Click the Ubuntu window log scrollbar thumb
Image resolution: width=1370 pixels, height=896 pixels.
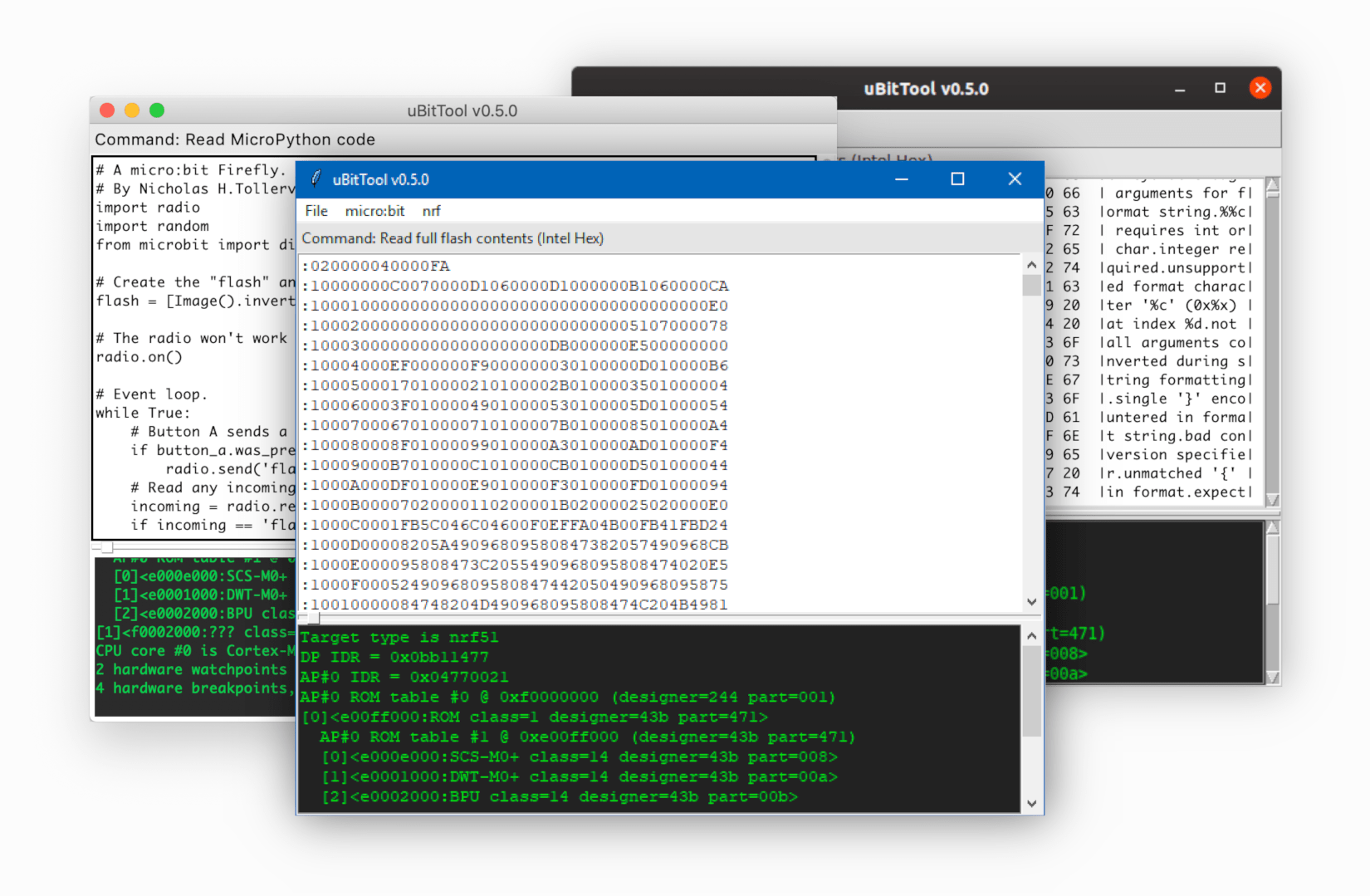pyautogui.click(x=1272, y=570)
